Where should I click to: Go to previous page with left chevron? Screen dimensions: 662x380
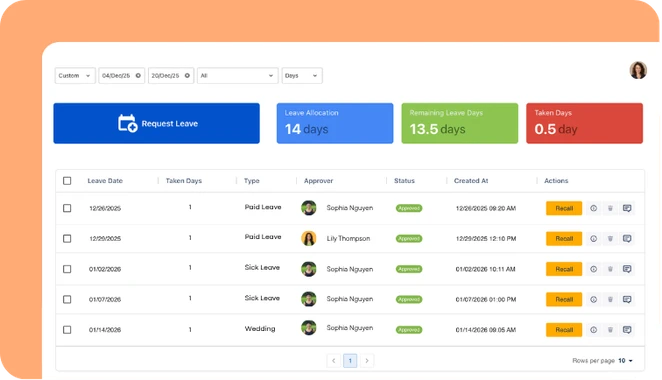334,361
